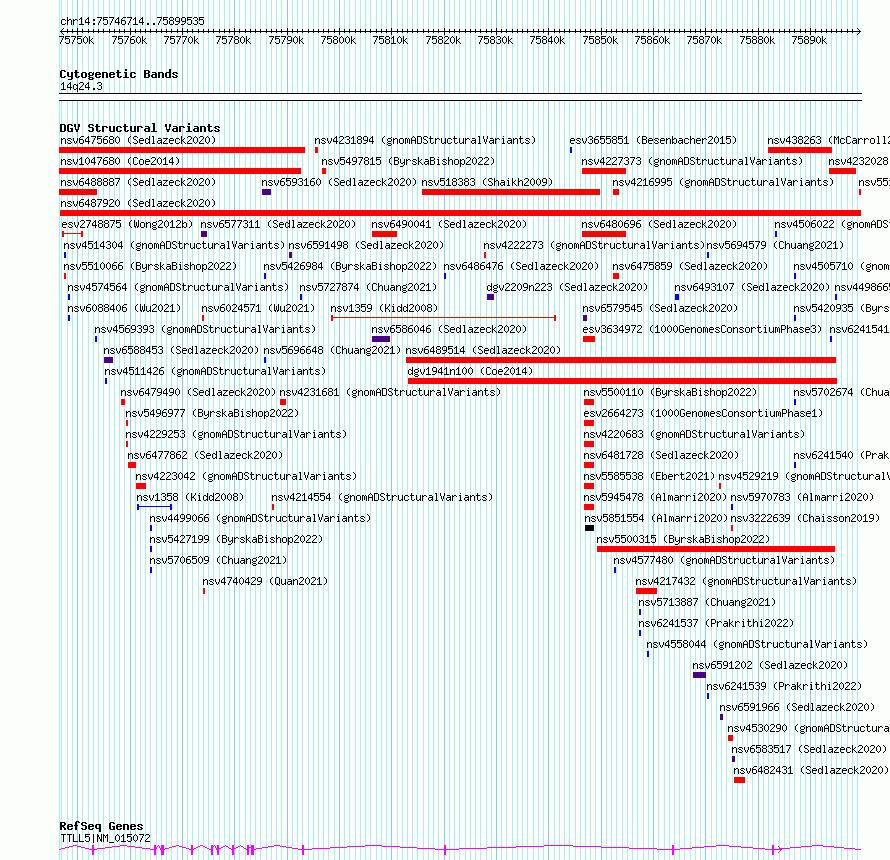Select the esv3634972 (1000GenomesConsortiumPhase3) label
890x860 pixels.
(x=702, y=329)
